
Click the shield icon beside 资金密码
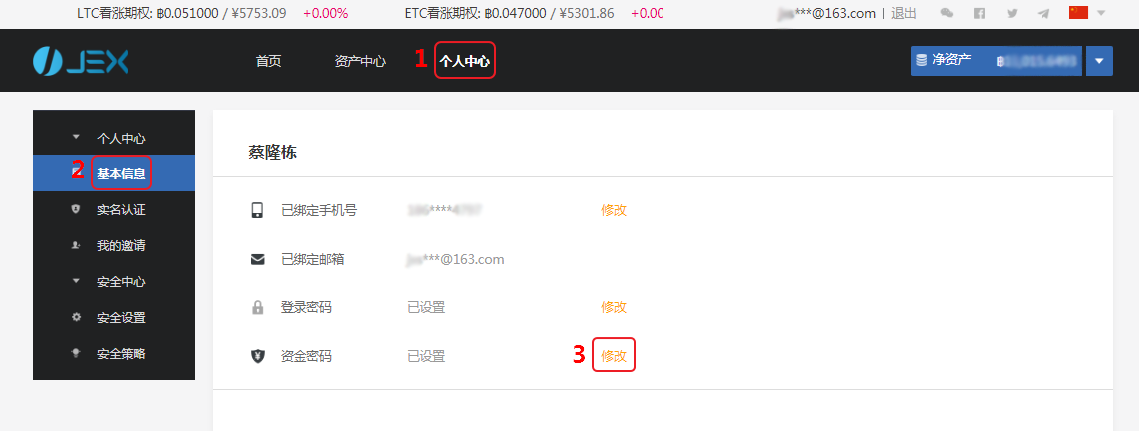point(257,356)
